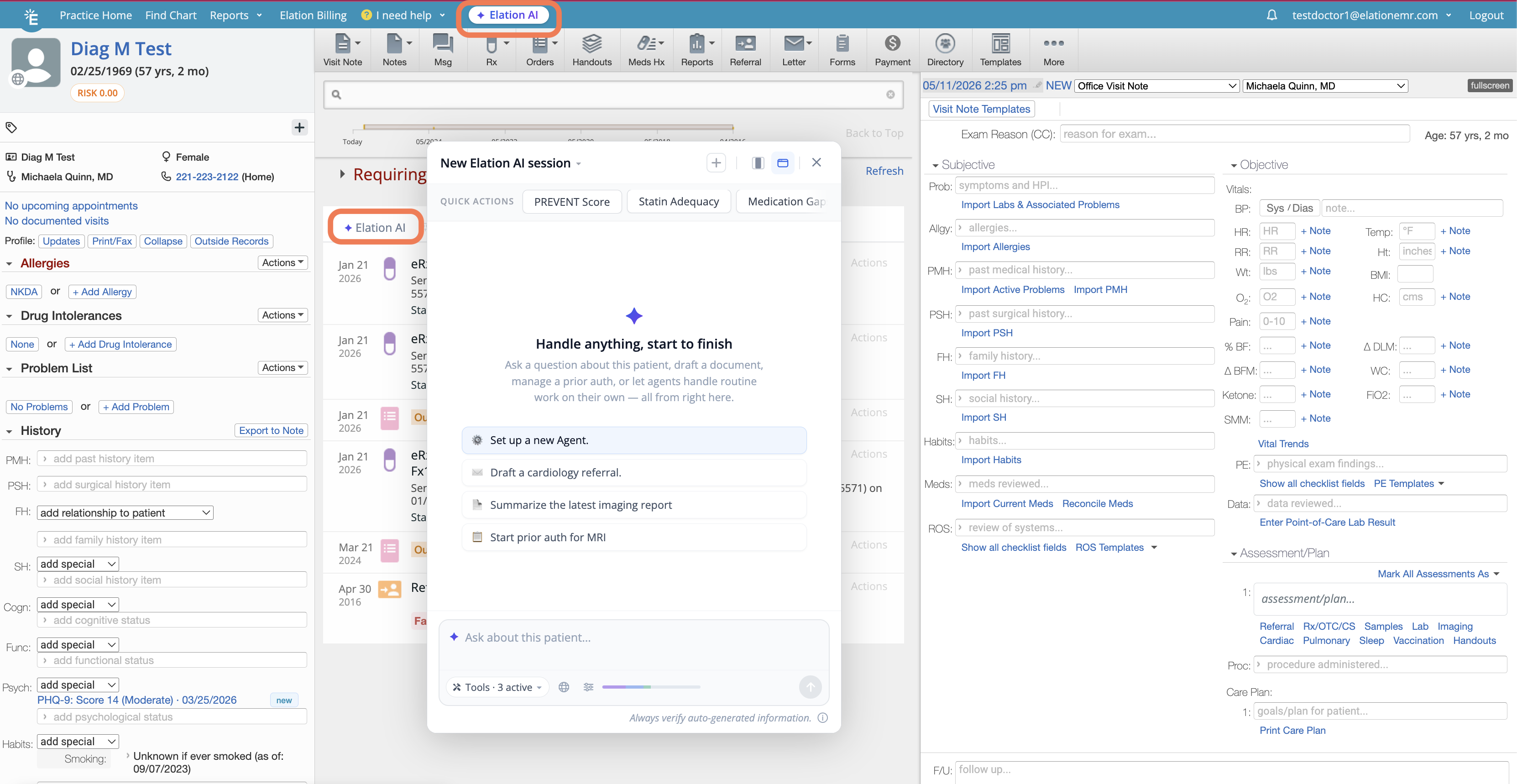Open the Reports menu in top bar
Image resolution: width=1517 pixels, height=784 pixels.
pyautogui.click(x=235, y=16)
